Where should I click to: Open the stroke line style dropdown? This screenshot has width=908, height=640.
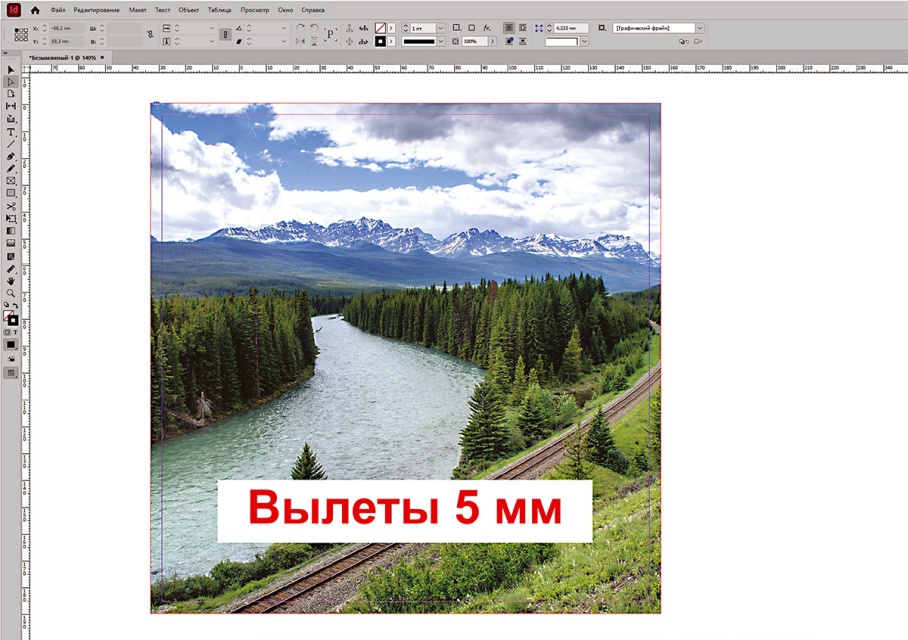click(441, 42)
